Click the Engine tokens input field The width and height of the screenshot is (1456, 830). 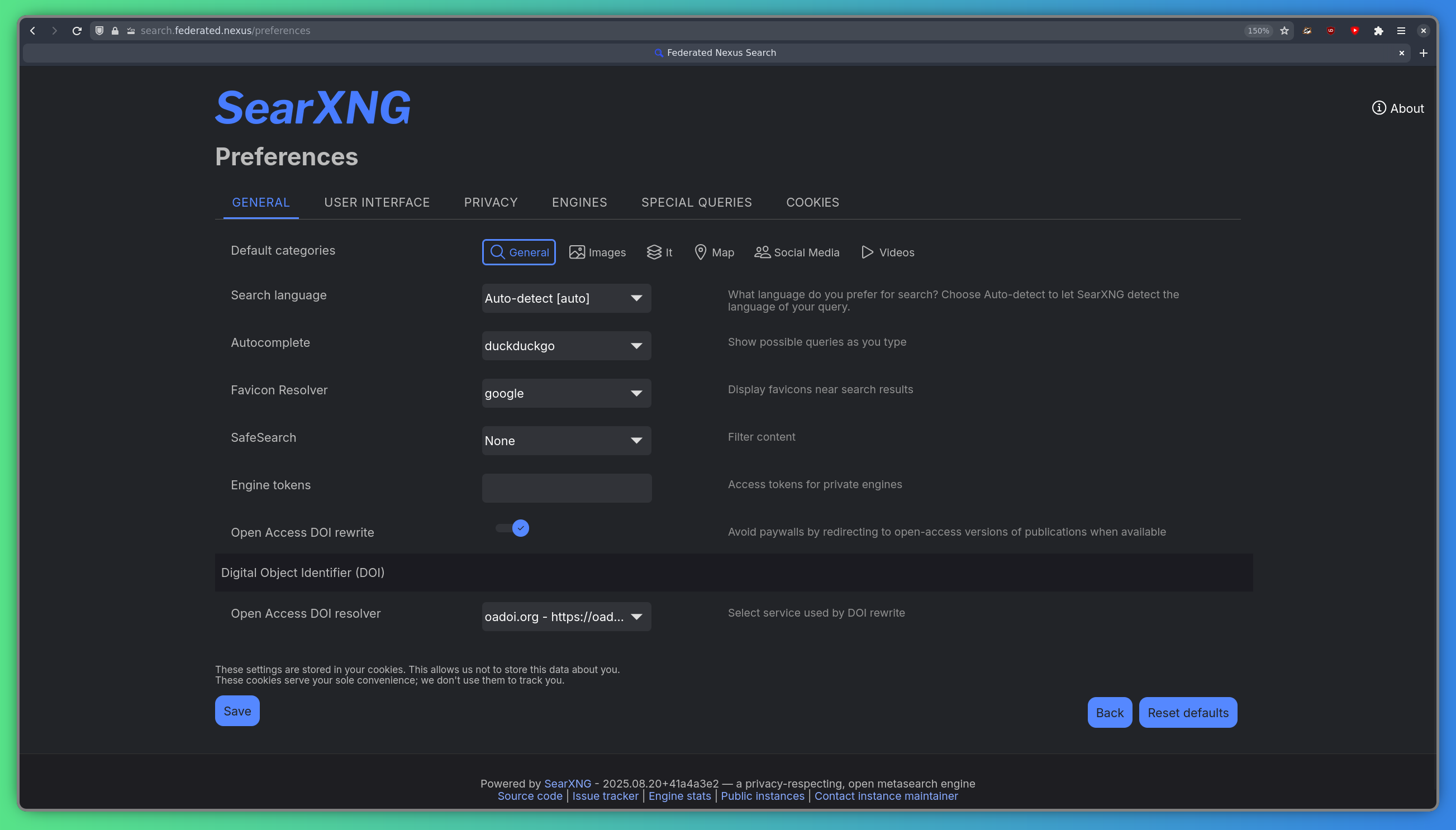565,488
